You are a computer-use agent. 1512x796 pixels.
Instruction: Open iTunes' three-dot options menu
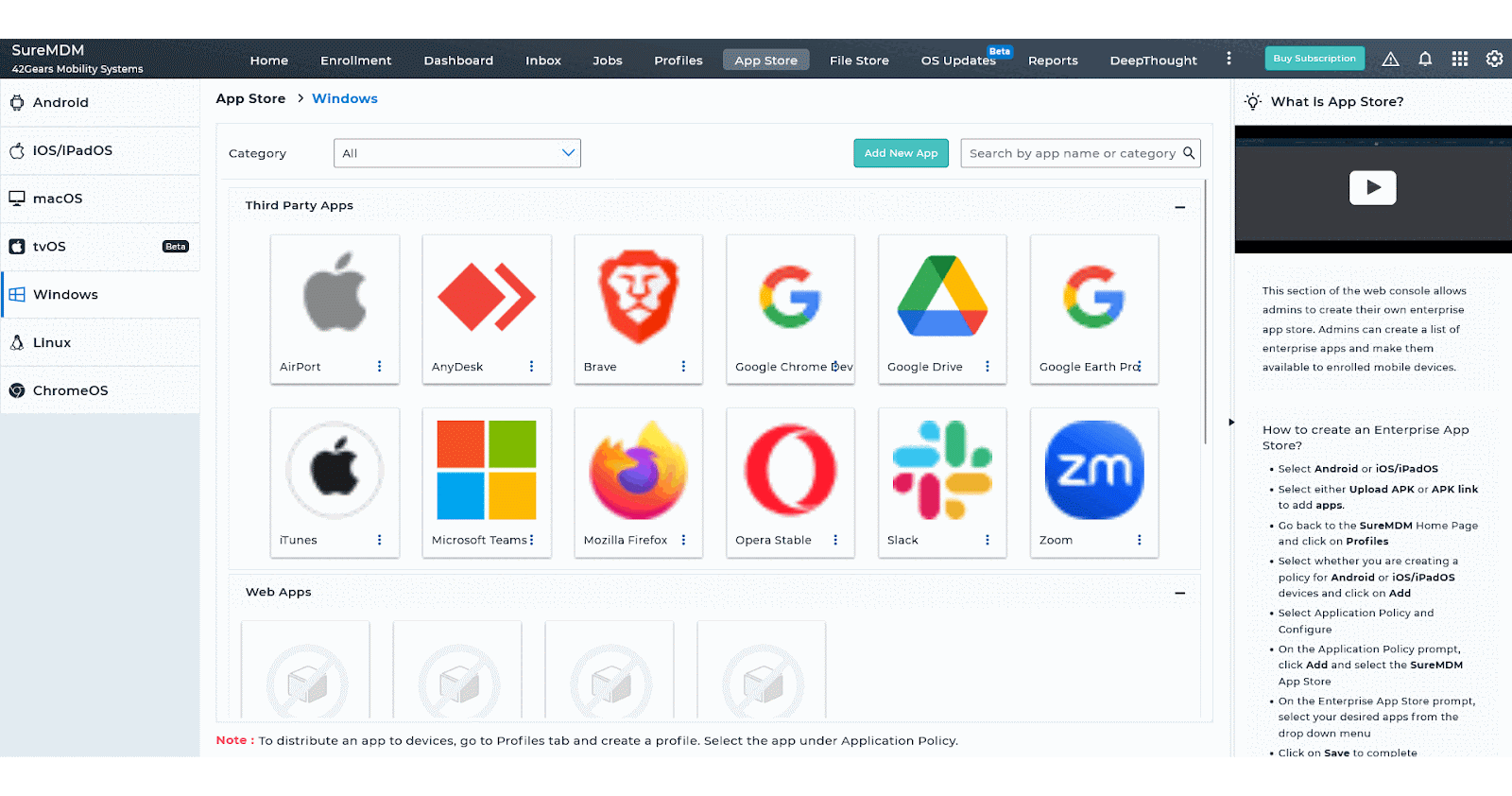380,540
